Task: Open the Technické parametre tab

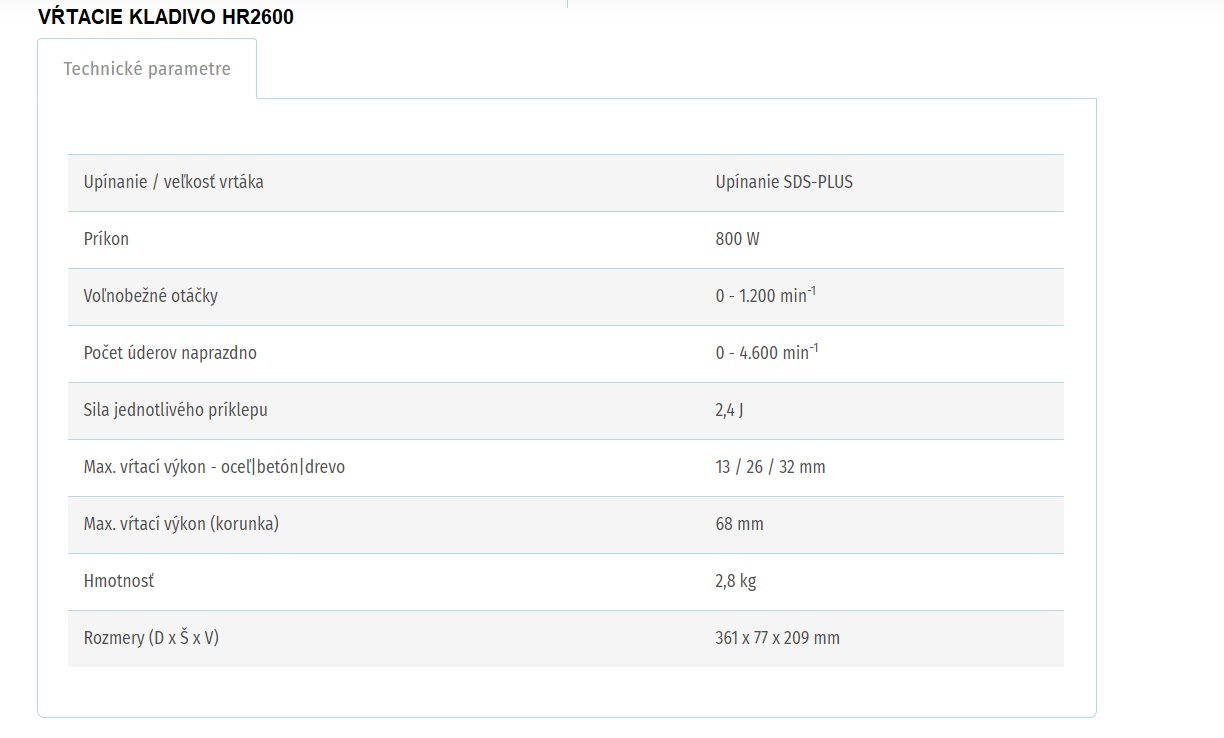Action: coord(147,69)
